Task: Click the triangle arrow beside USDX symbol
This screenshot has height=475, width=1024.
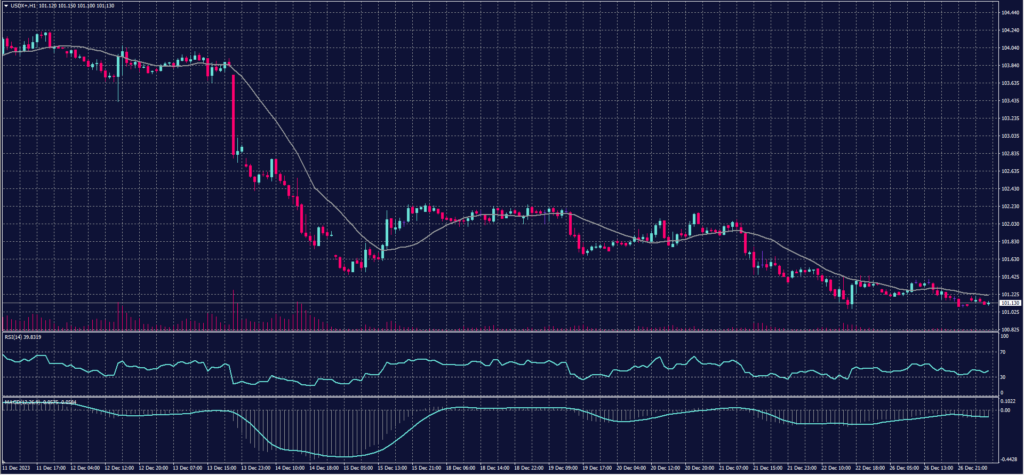Action: pos(5,4)
